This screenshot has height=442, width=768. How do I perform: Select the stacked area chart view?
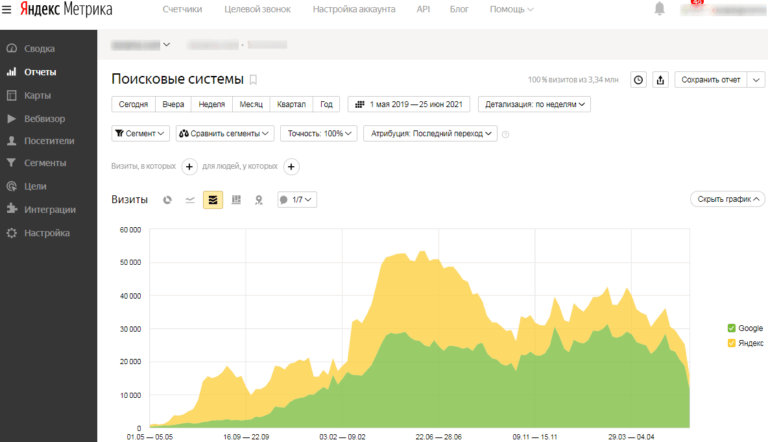(213, 199)
